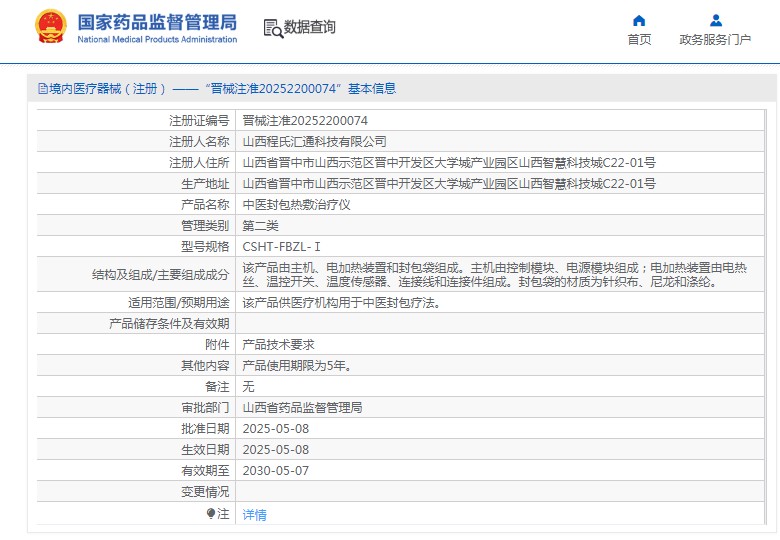
Task: Click National Medical Products Administration subtitle
Action: coord(157,39)
